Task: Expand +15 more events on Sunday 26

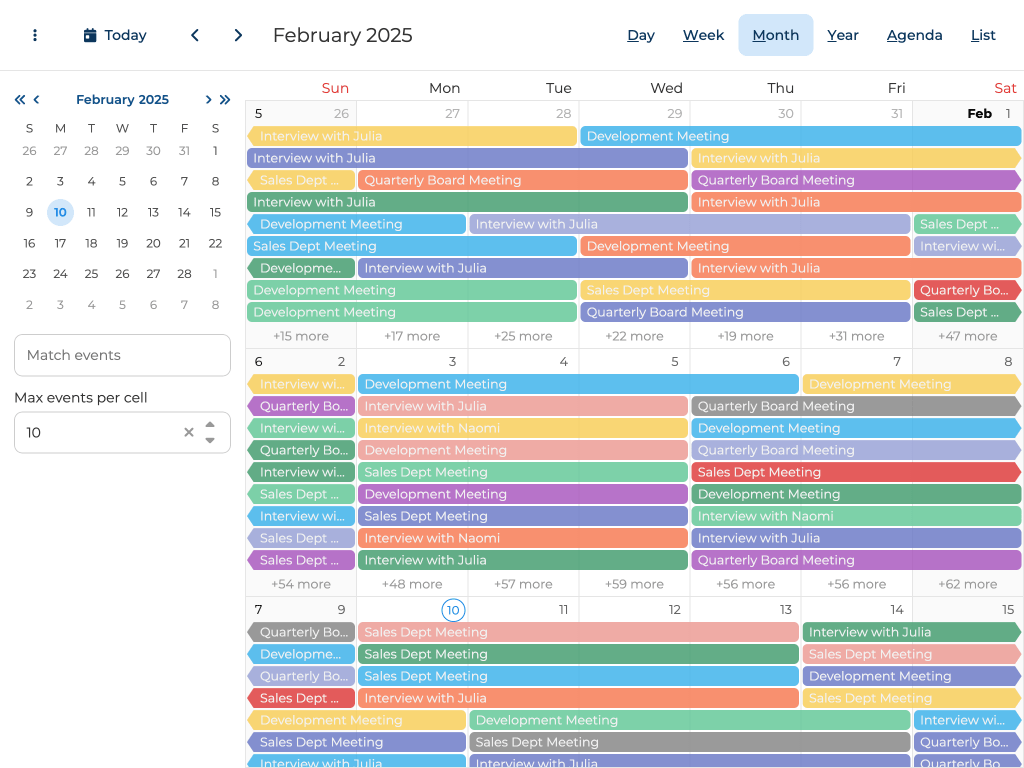Action: tap(301, 336)
